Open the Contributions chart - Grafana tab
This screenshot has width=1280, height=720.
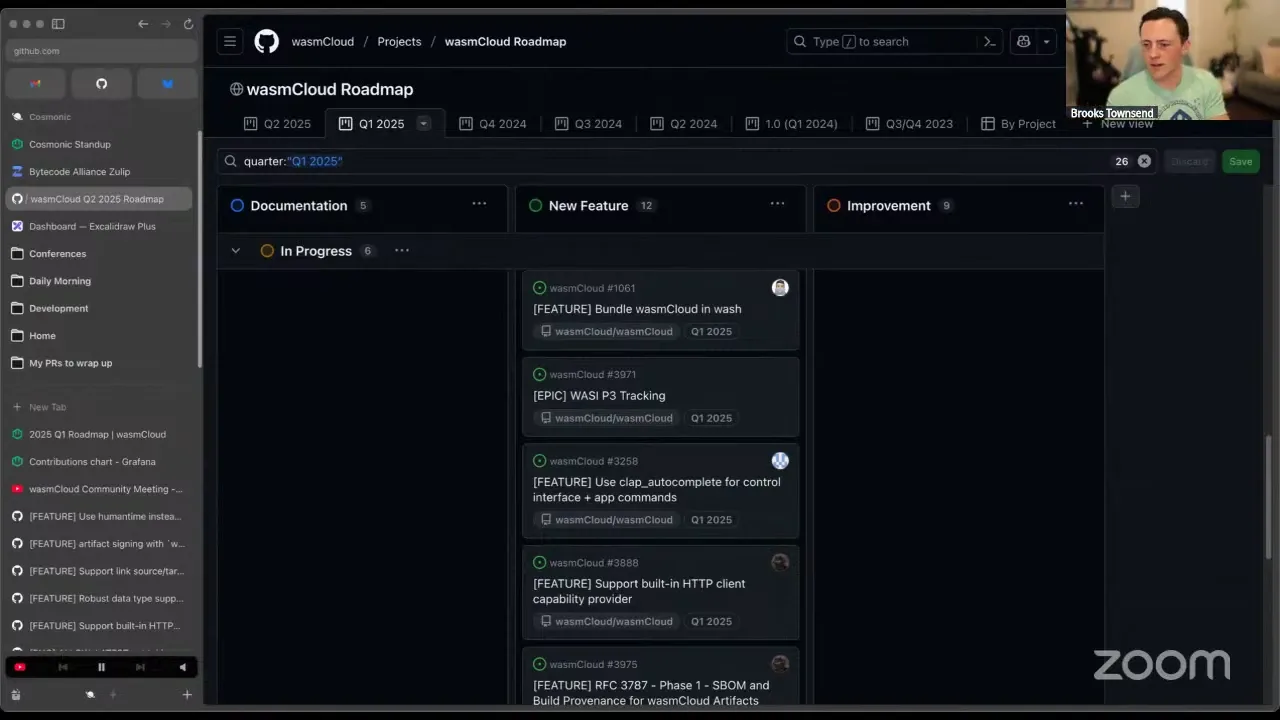[99, 462]
